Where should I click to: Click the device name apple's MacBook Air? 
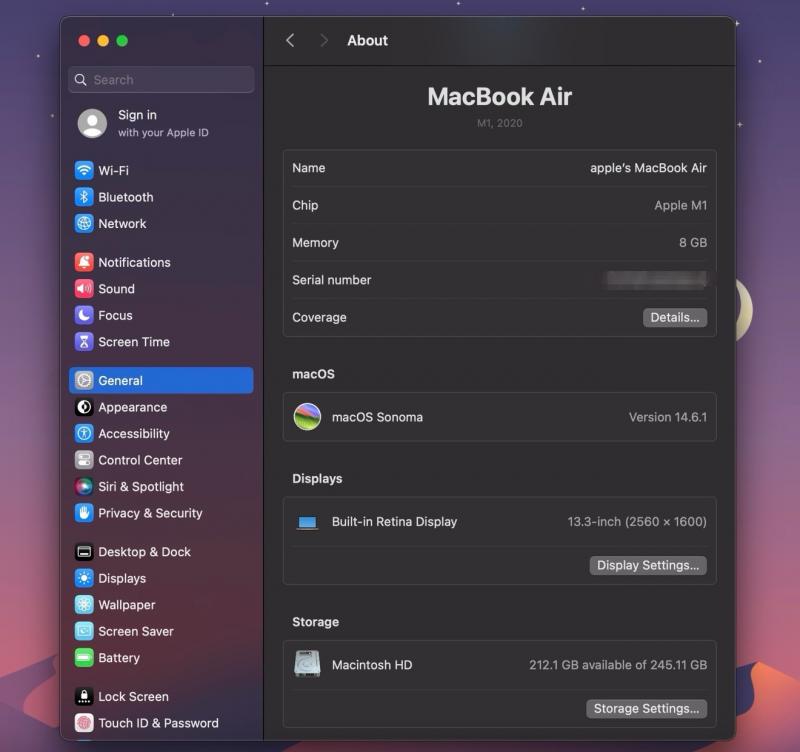pos(648,168)
